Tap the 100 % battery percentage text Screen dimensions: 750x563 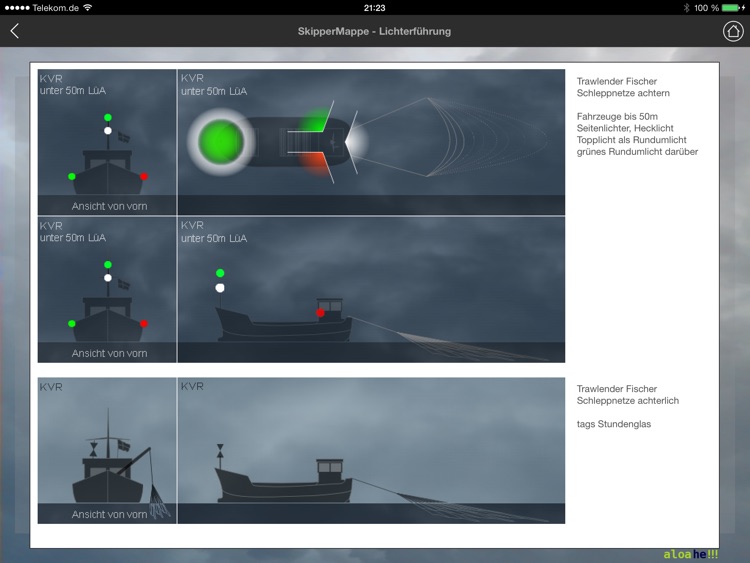[706, 8]
